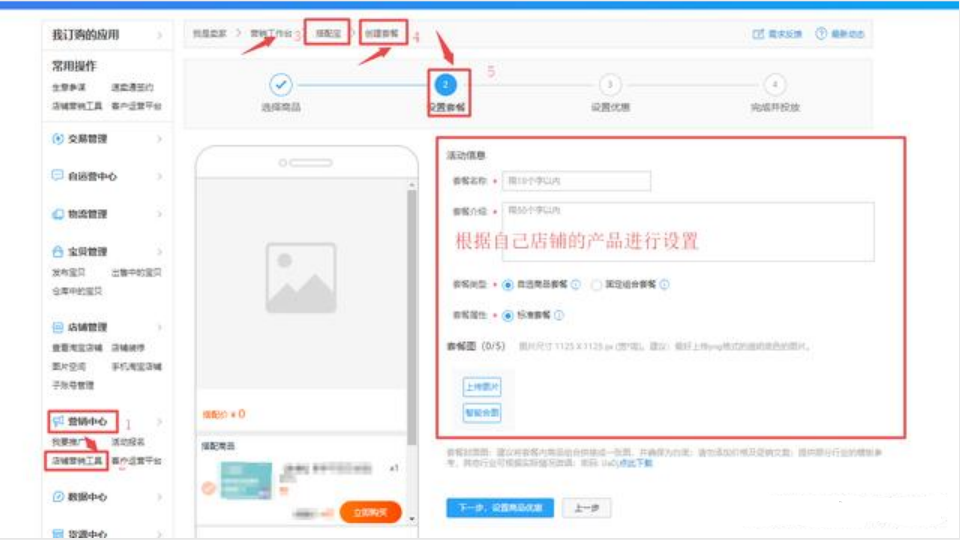The height and width of the screenshot is (540, 960).
Task: Click the 营销中心 megaphone icon
Action: tap(58, 421)
